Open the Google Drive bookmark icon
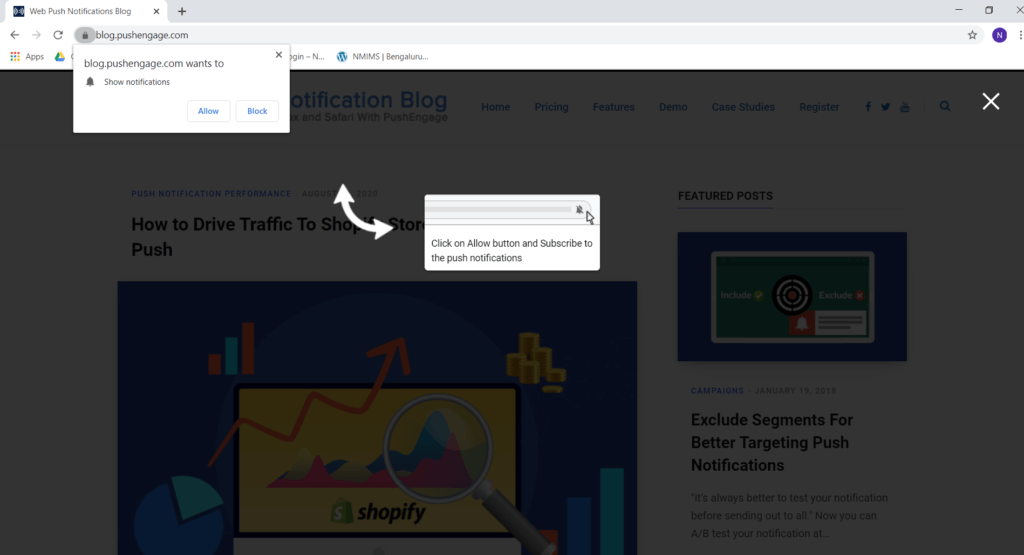Screen dimensions: 1024x555 (59, 57)
